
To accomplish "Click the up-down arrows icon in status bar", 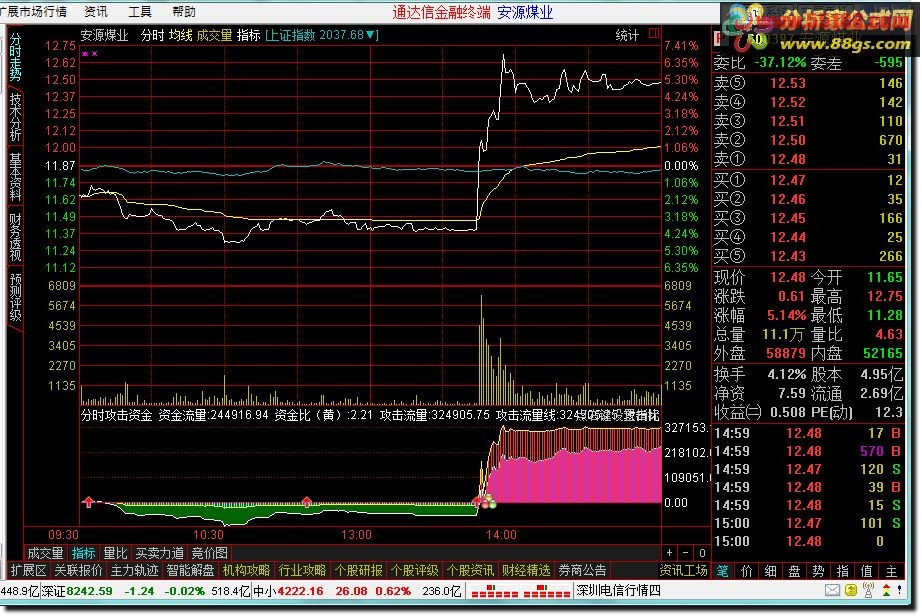I will coord(886,590).
